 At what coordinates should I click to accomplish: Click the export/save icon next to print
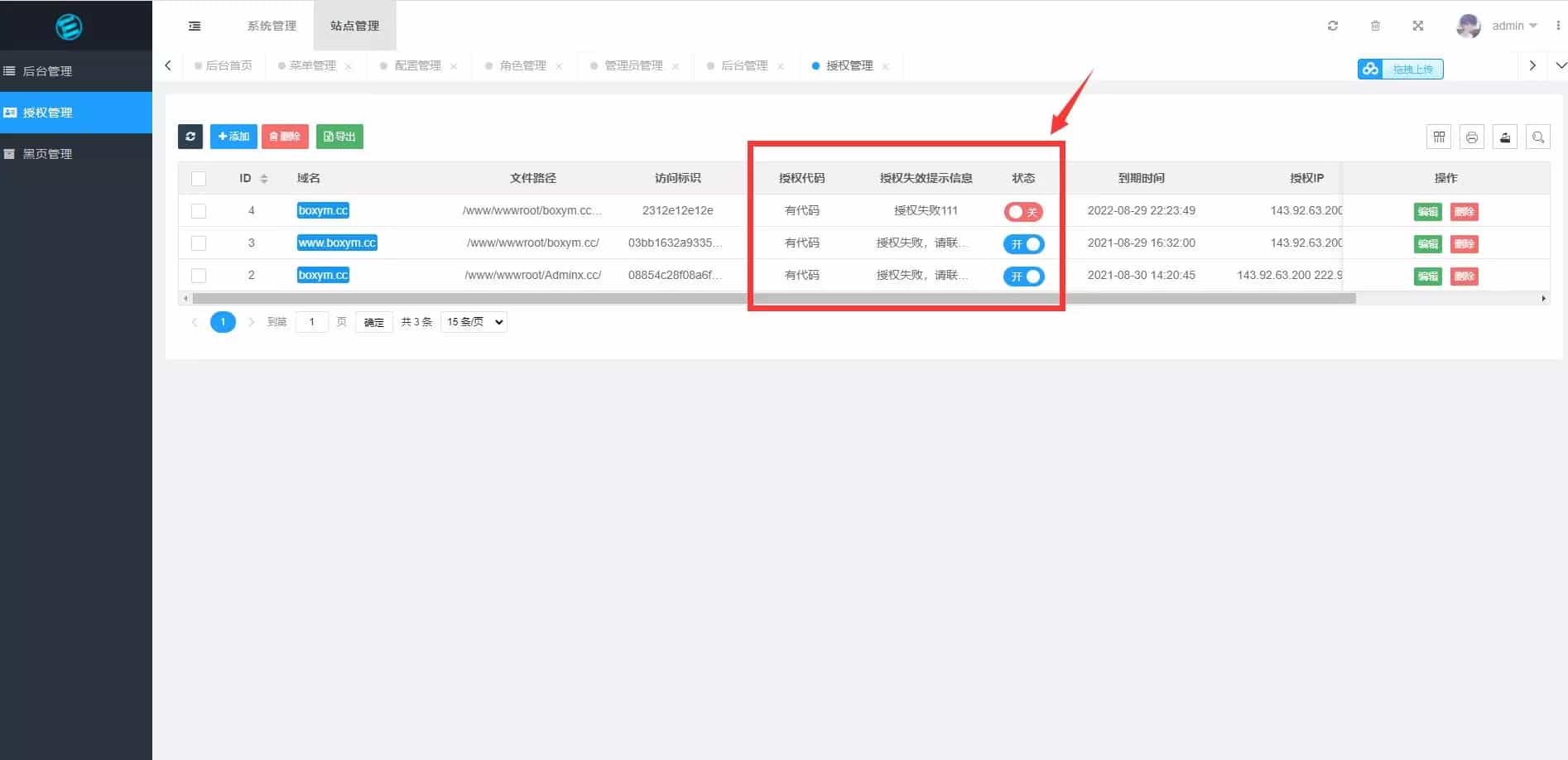1504,137
